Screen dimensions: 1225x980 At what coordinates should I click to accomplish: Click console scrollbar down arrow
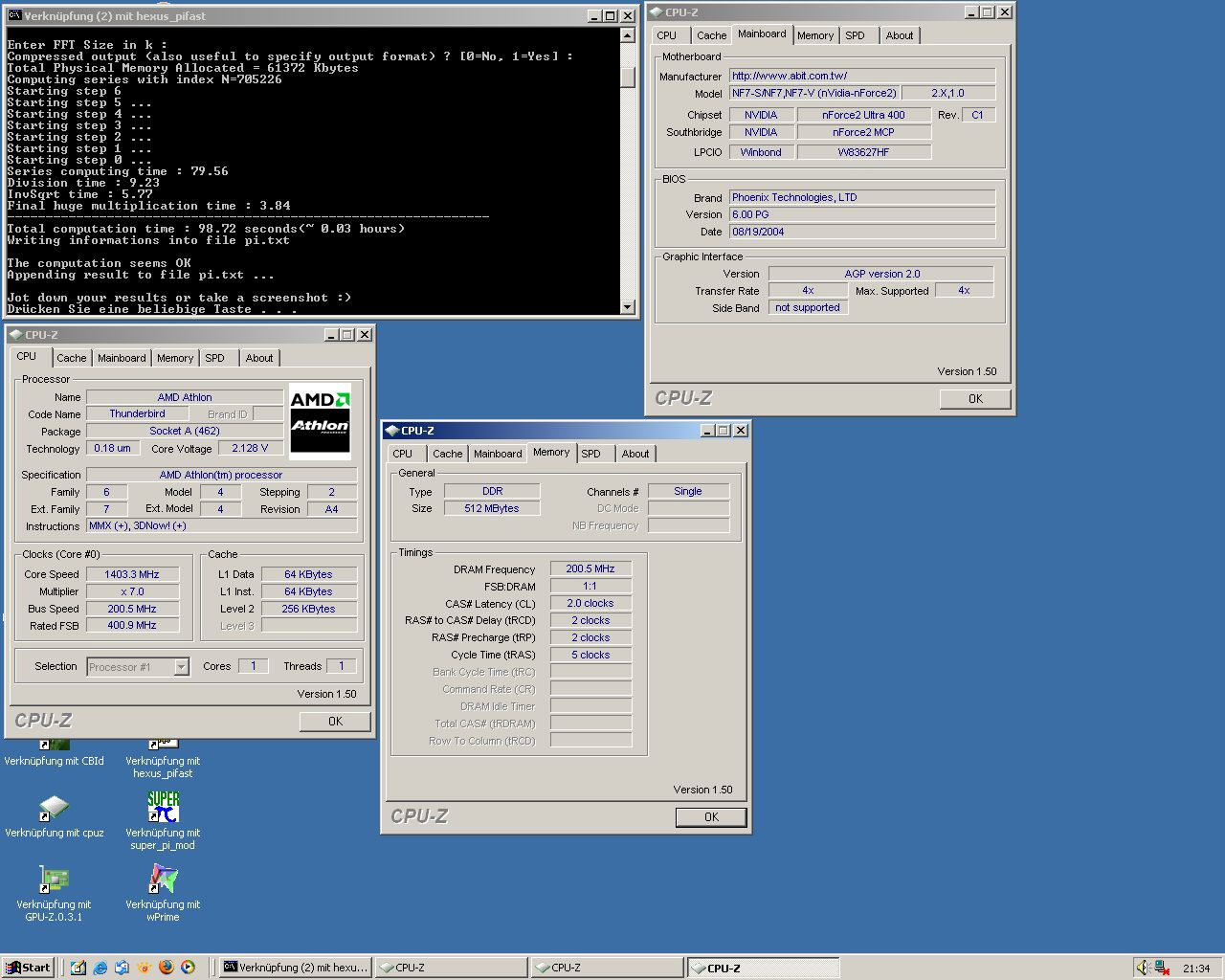(x=628, y=307)
